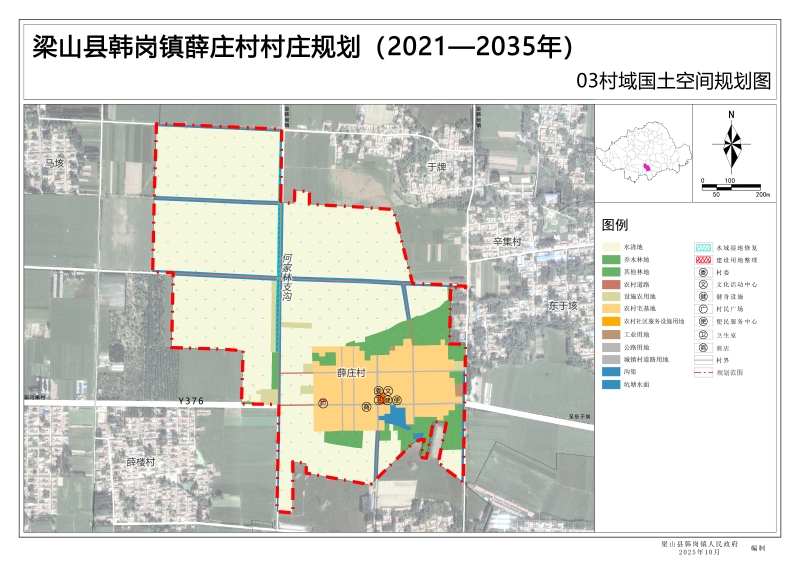Viewport: 800px width, 566px height.
Task: Click the magenta highlighted area on locator map
Action: pos(647,167)
